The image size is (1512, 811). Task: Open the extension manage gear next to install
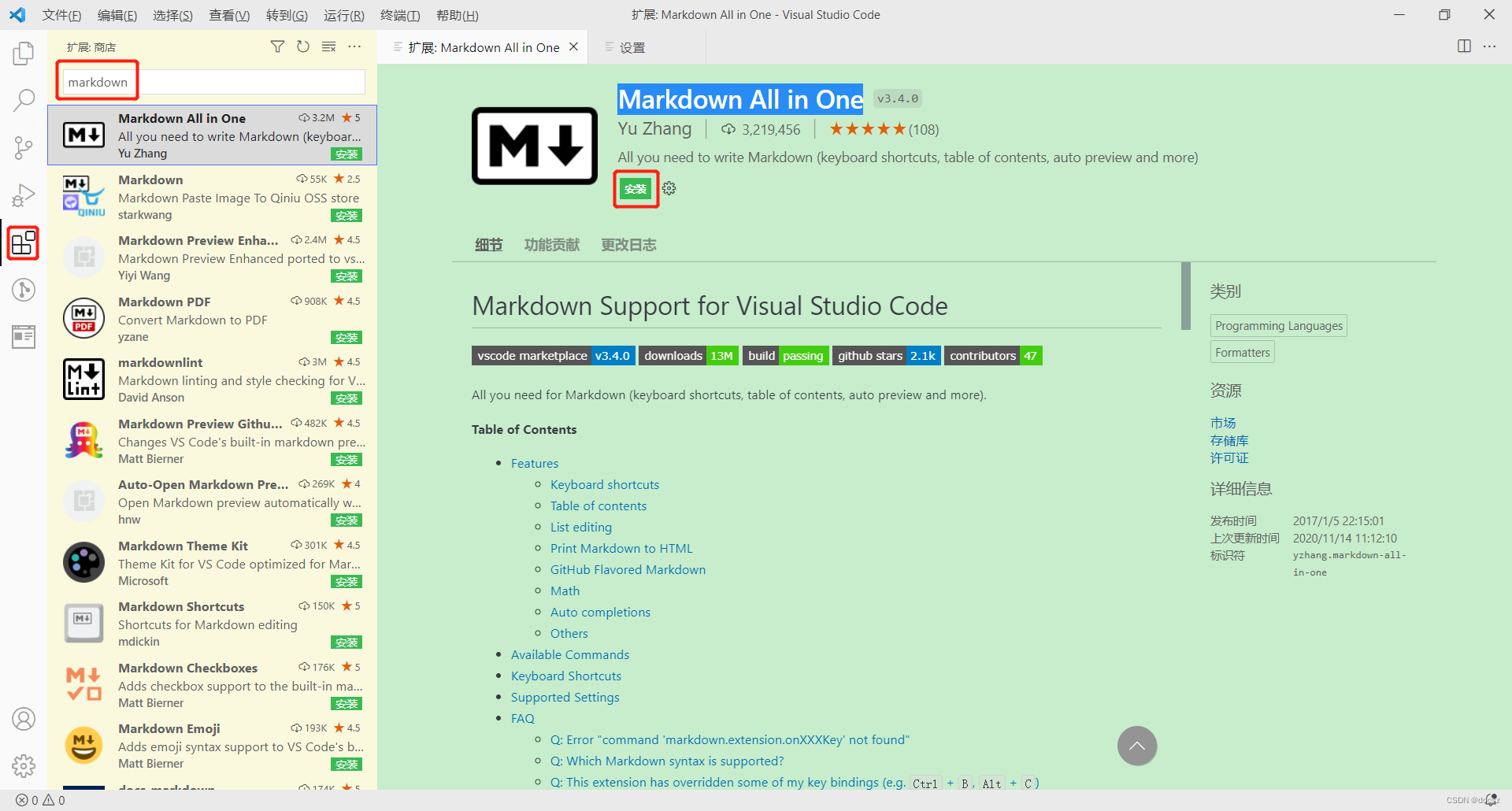pyautogui.click(x=669, y=189)
